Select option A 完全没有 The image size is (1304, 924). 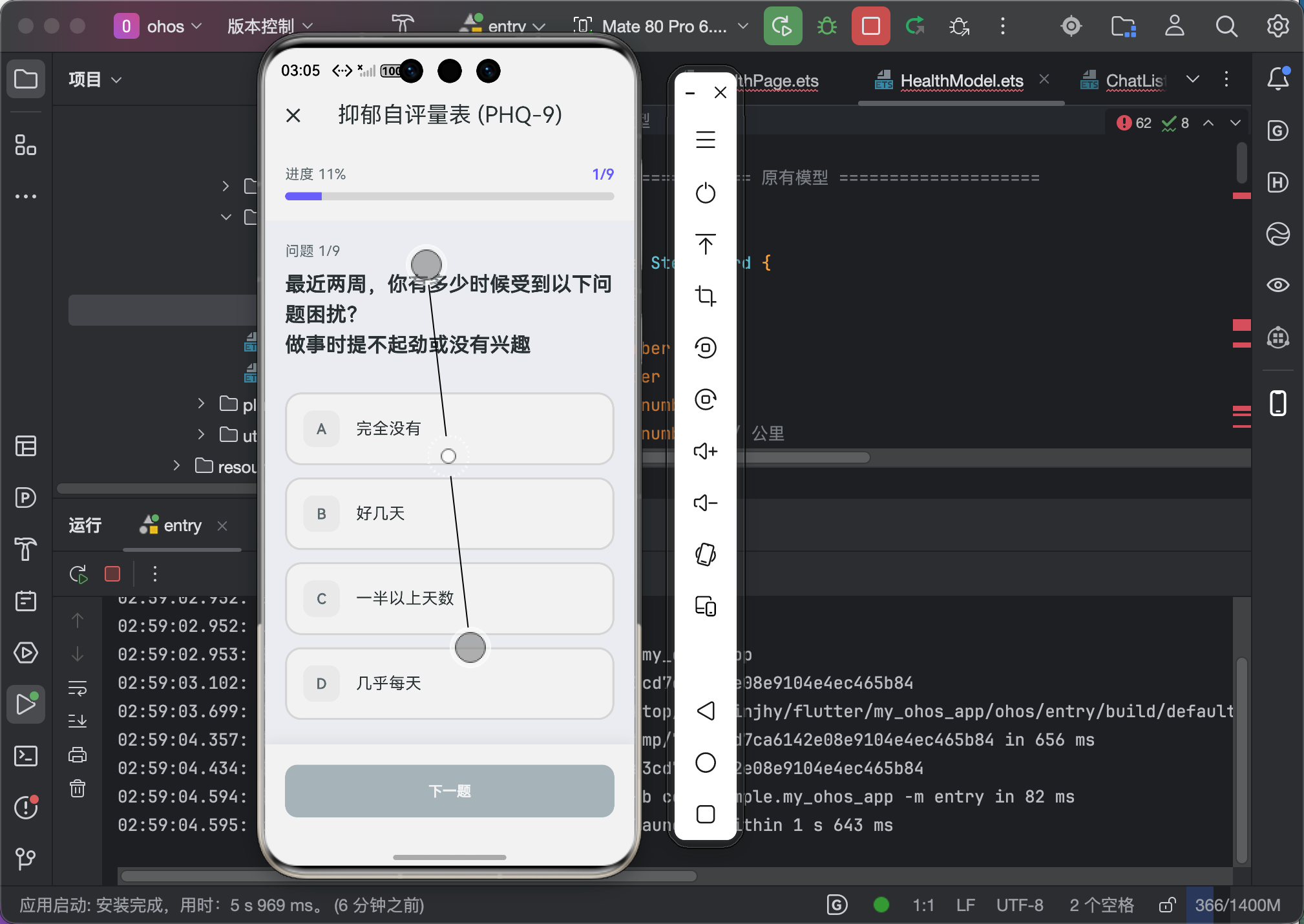450,429
